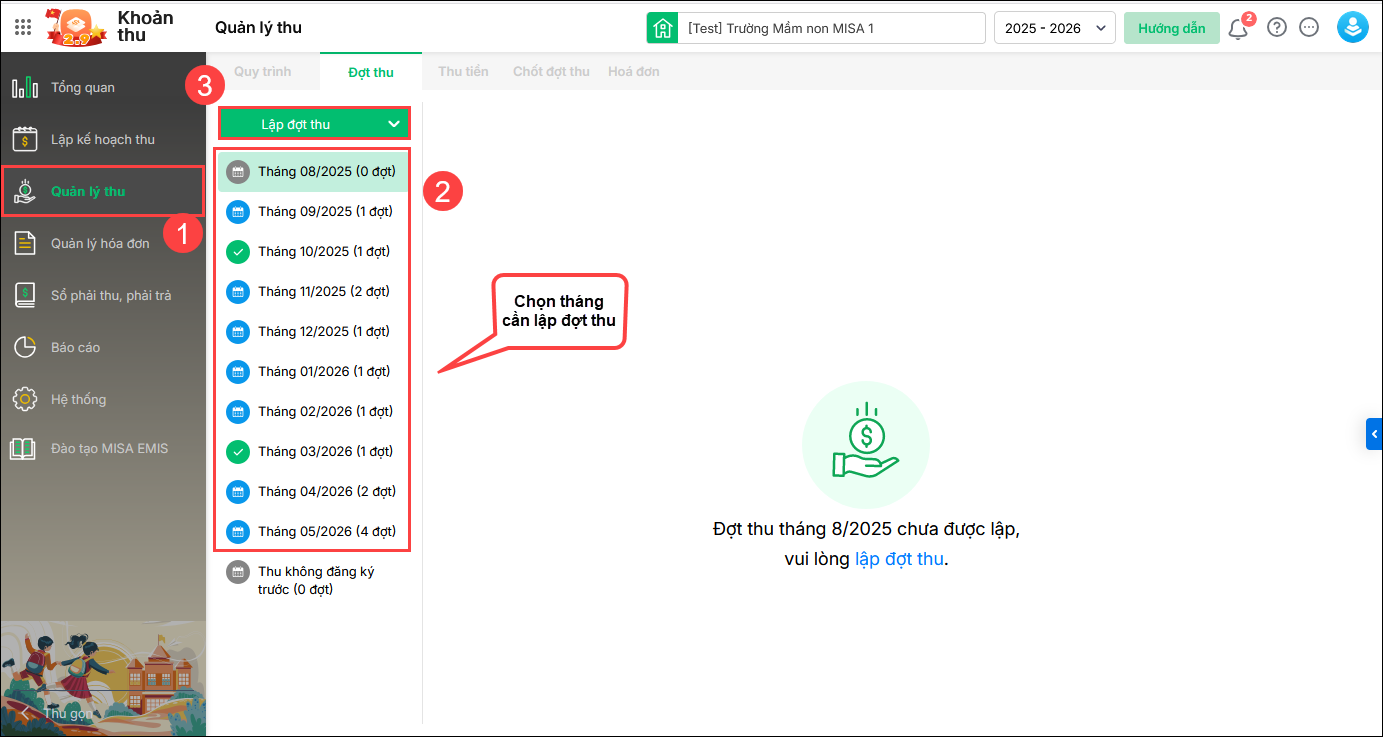Click the Khoản thu app logo
The height and width of the screenshot is (737, 1383).
(78, 27)
